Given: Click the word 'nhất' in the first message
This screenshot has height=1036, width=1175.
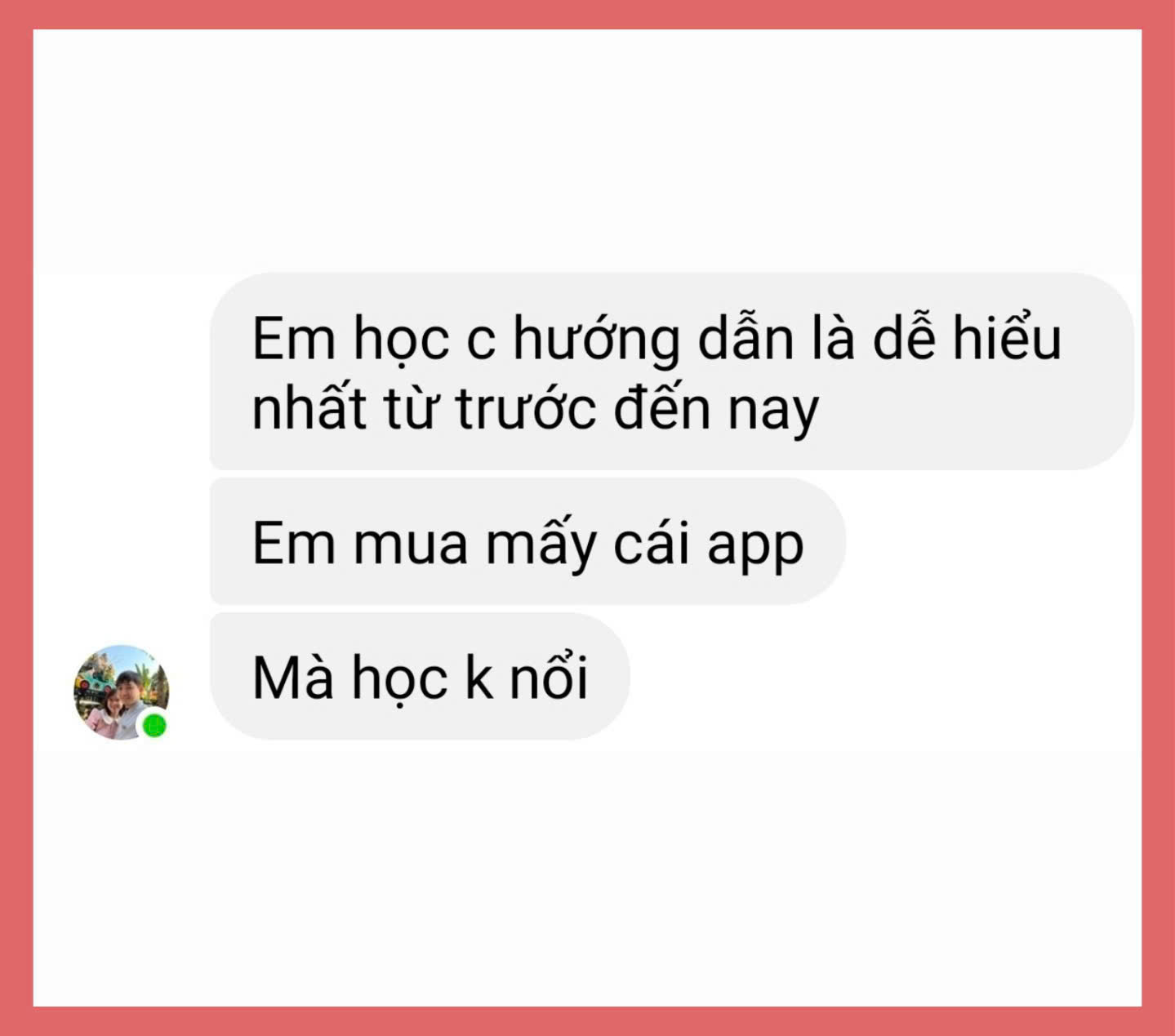Looking at the screenshot, I should [308, 408].
